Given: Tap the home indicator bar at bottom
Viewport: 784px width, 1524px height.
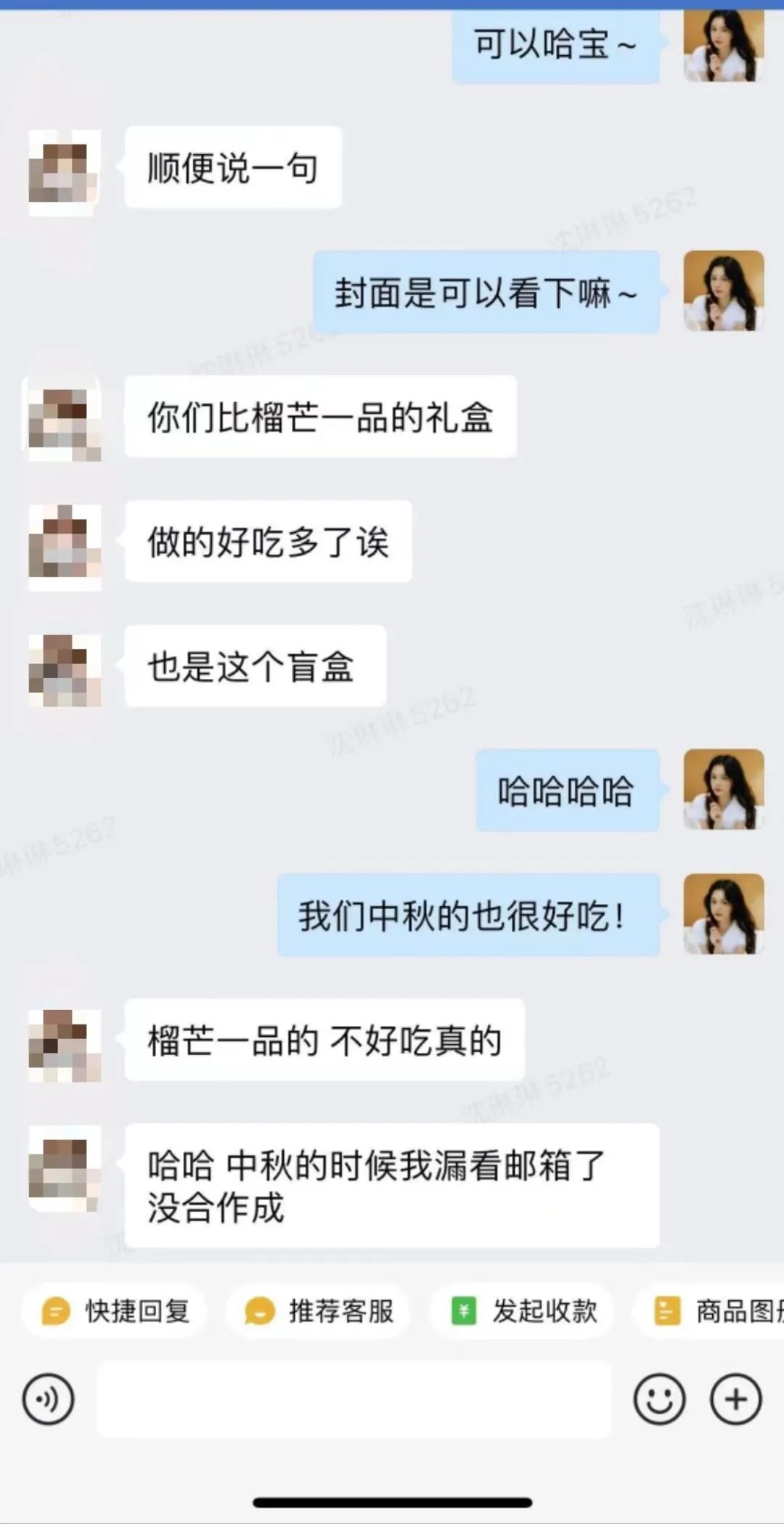Looking at the screenshot, I should (x=392, y=1501).
